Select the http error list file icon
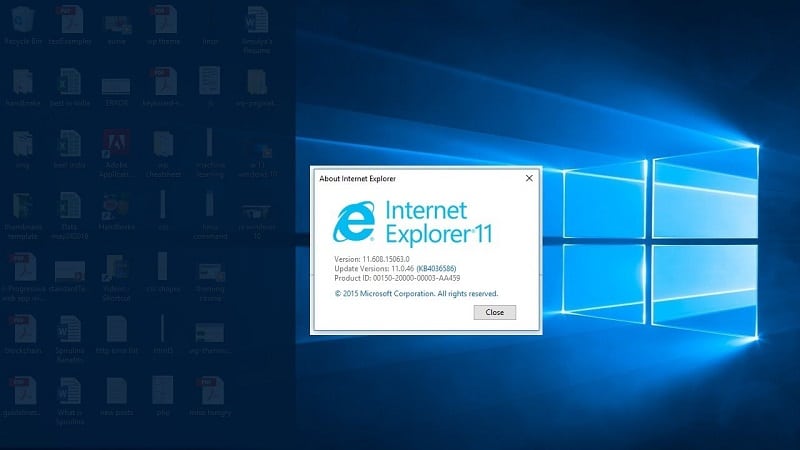The image size is (800, 450). [x=117, y=334]
